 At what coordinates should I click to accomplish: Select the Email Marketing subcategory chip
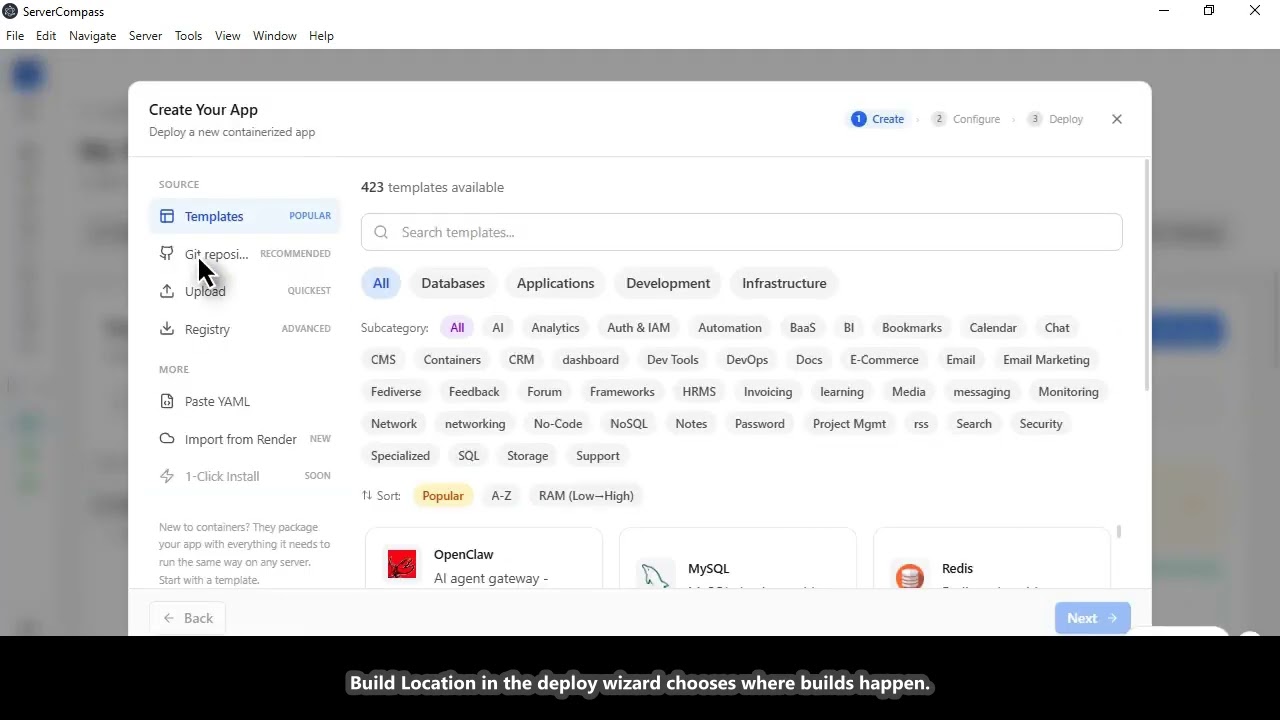tap(1046, 360)
